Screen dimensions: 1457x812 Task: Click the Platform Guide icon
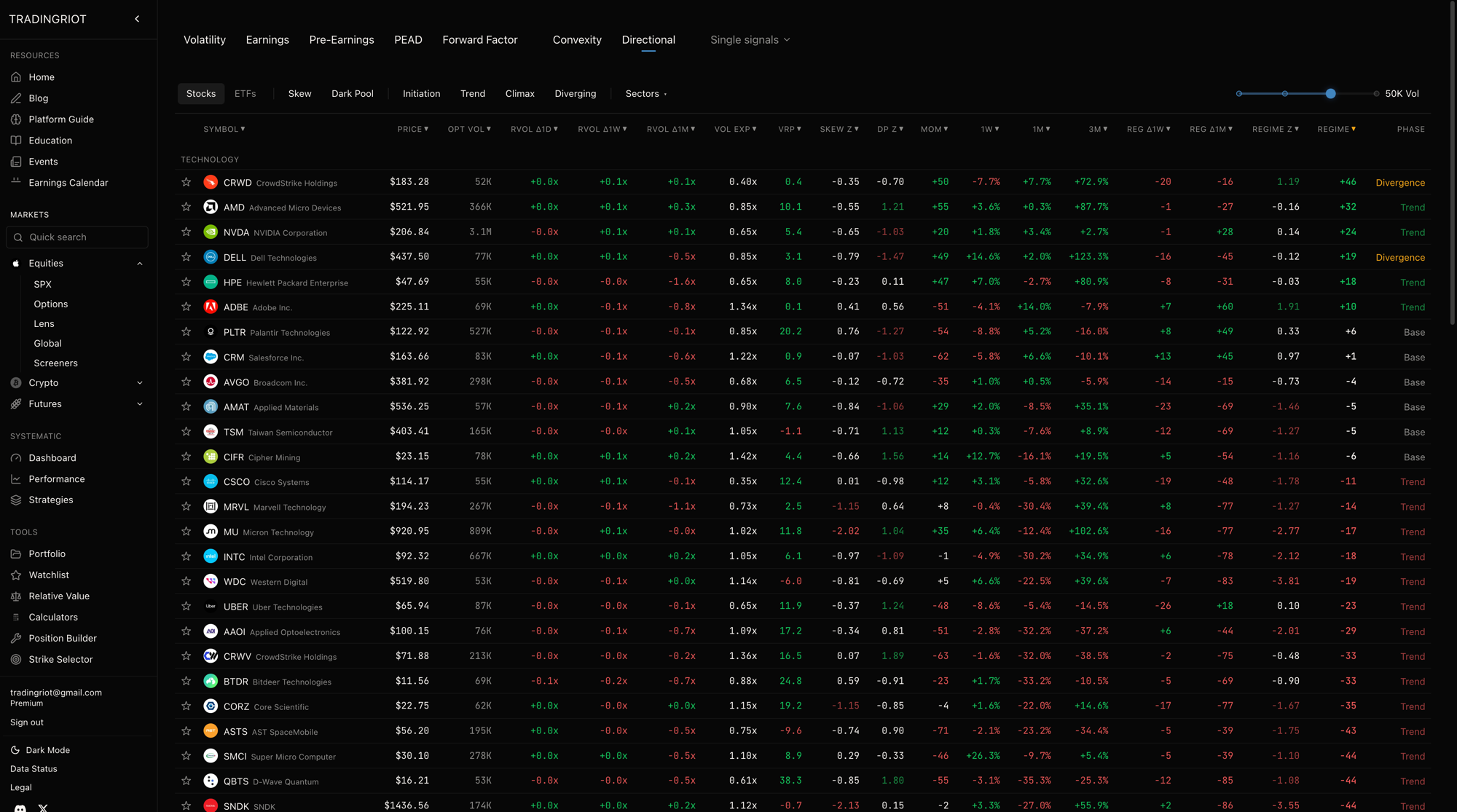pyautogui.click(x=16, y=119)
